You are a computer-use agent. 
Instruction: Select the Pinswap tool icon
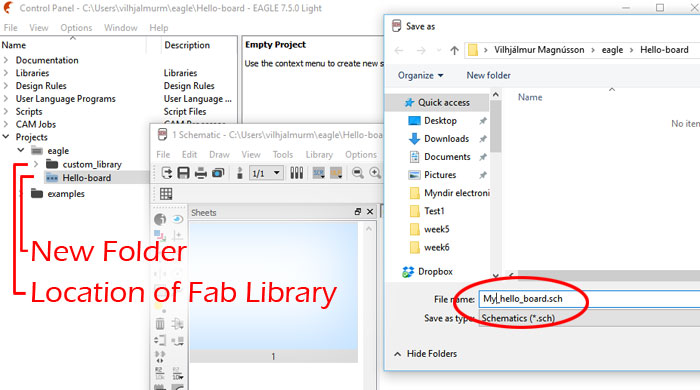click(160, 340)
